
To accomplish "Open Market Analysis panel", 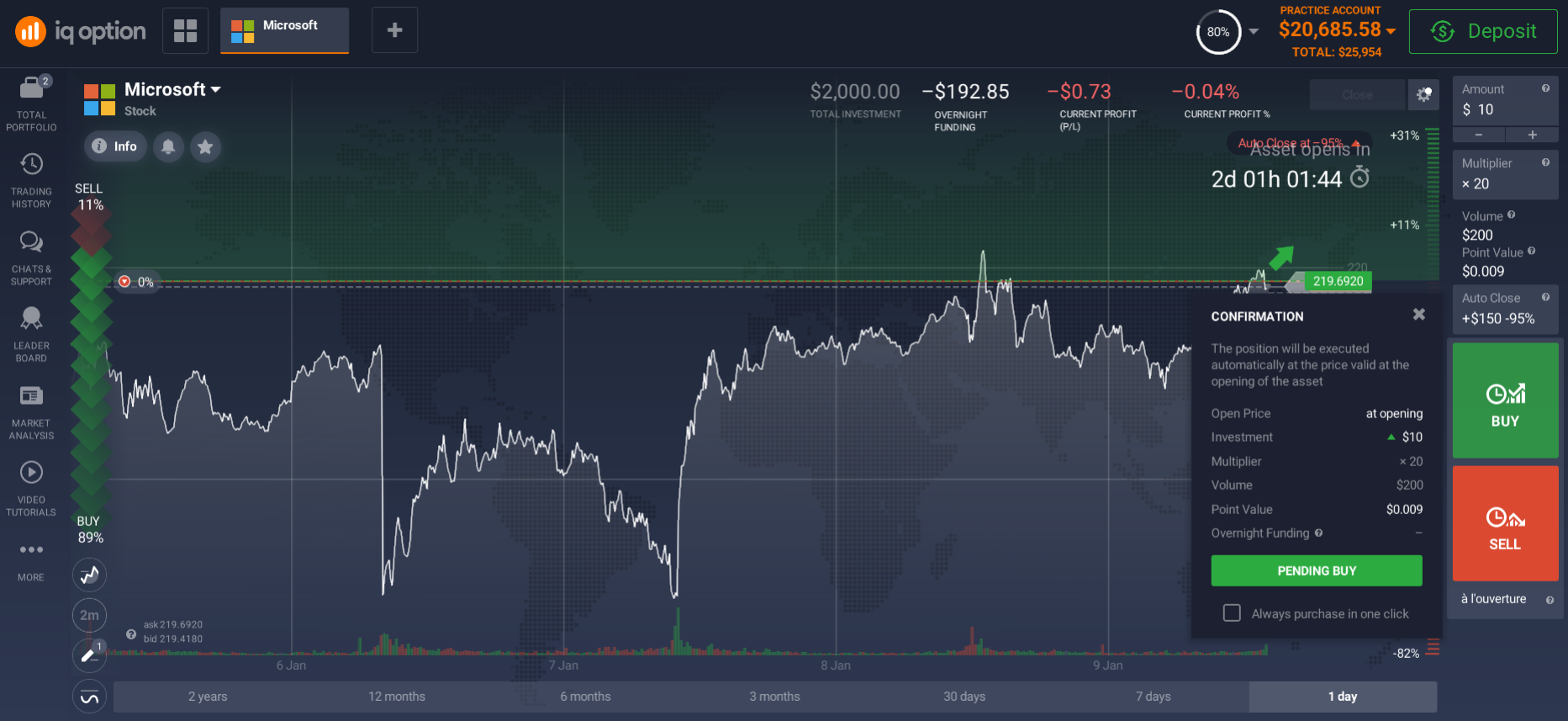I will coord(31,411).
